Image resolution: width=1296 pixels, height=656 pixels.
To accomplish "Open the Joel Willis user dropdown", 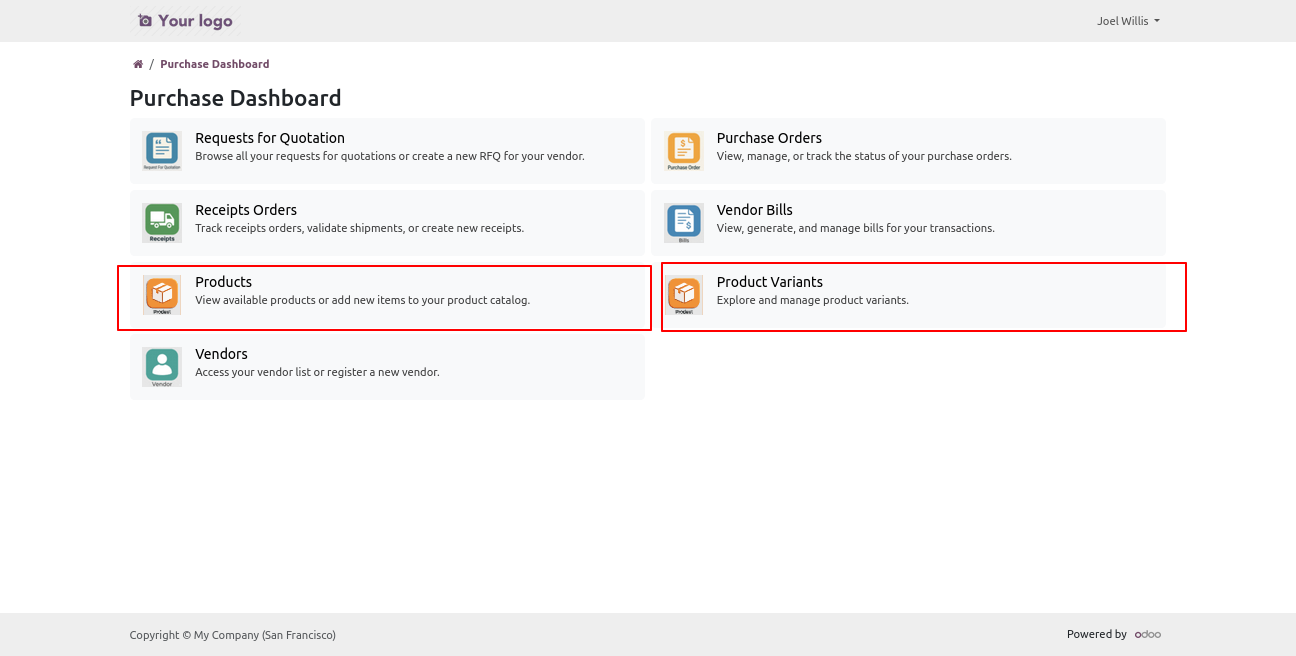I will click(x=1127, y=21).
